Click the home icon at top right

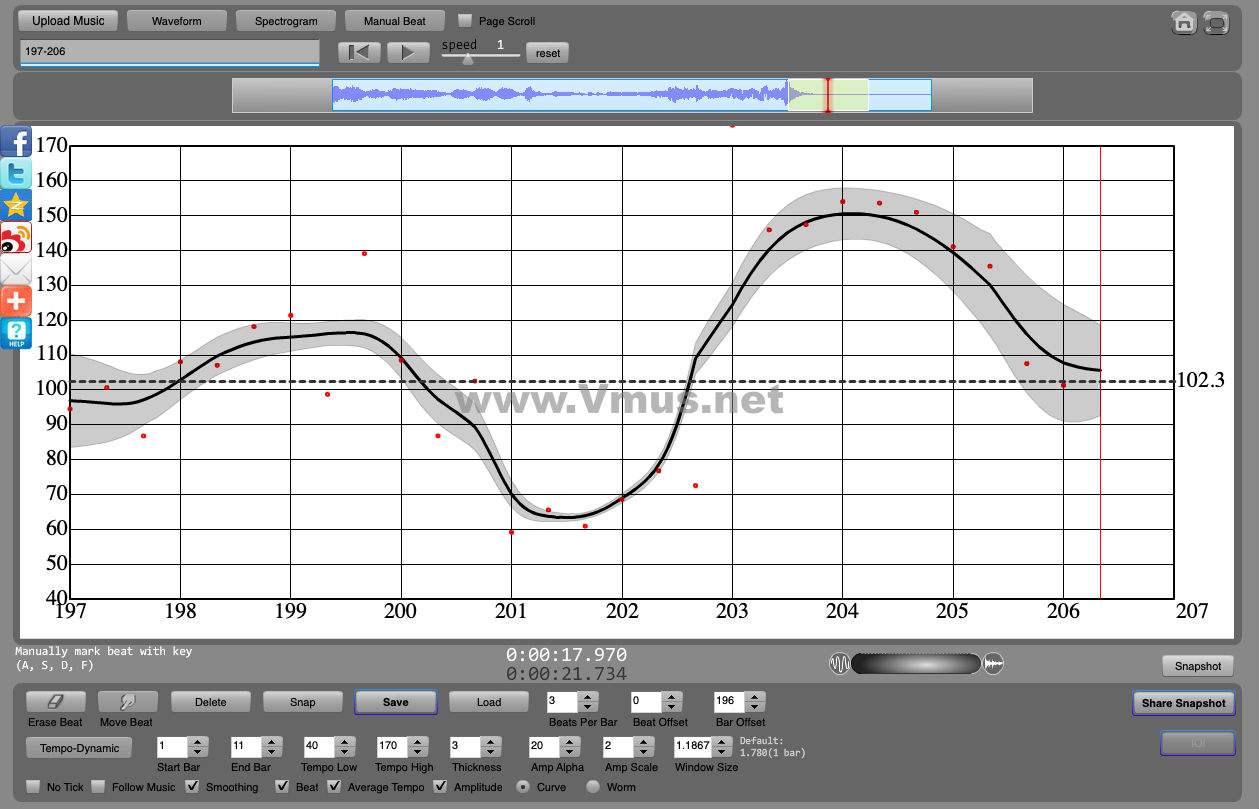(1184, 22)
